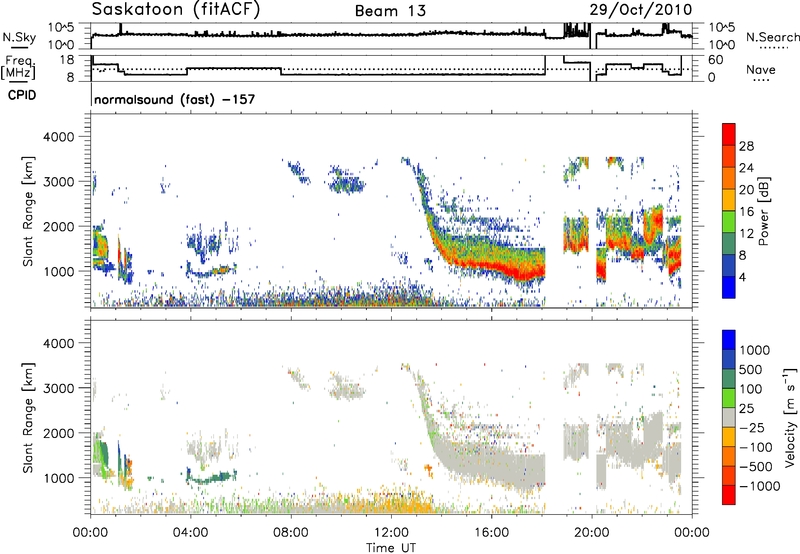Click the 'Power [dB]' colorbar label
The width and height of the screenshot is (800, 554).
tap(764, 211)
